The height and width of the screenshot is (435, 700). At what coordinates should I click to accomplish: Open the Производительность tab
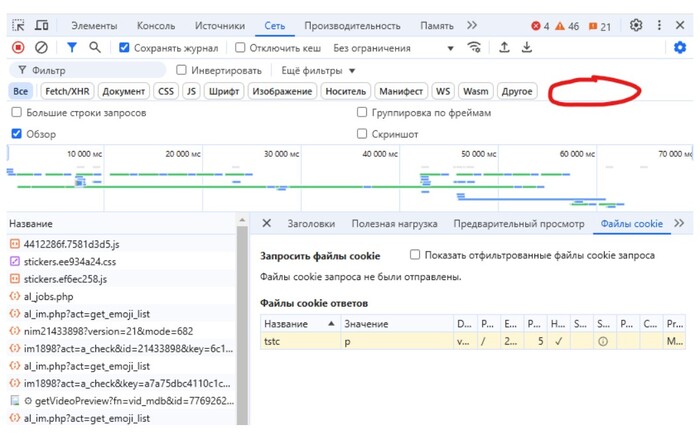click(x=352, y=26)
